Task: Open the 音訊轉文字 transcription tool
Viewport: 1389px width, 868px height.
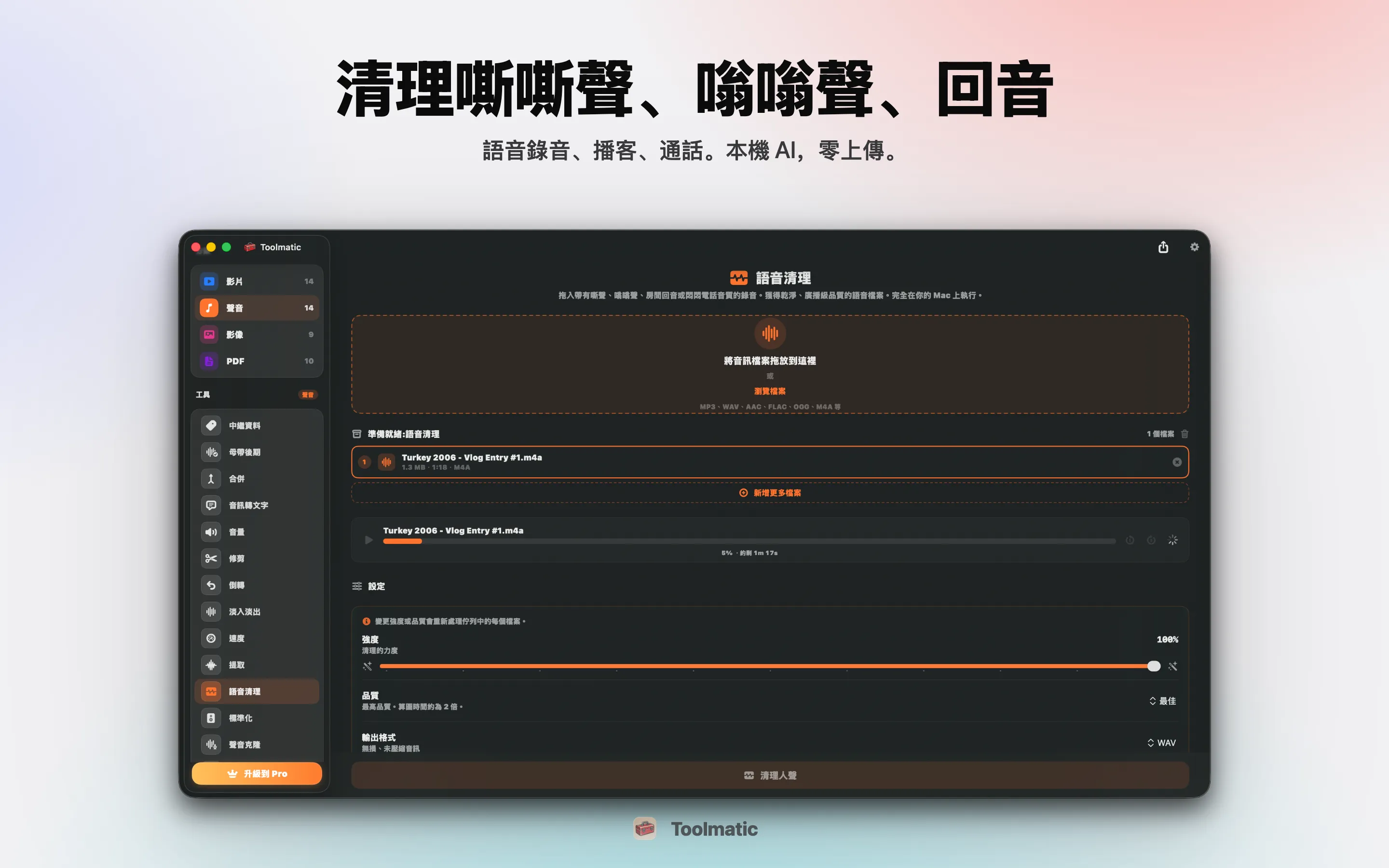Action: tap(257, 505)
